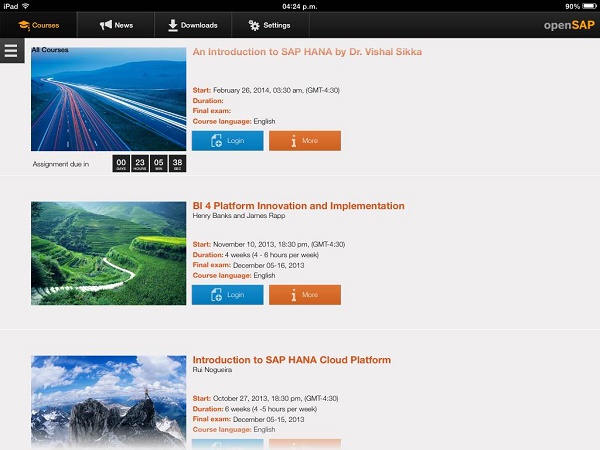The image size is (600, 450).
Task: Open the Downloads tab
Action: click(x=193, y=25)
